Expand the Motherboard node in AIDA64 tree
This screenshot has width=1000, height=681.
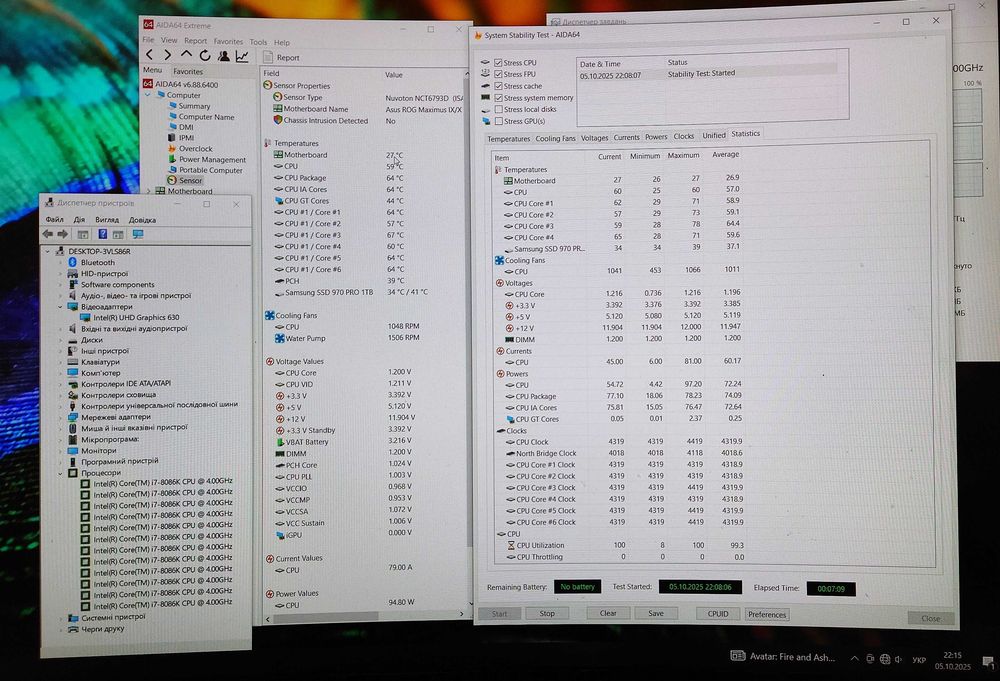149,191
